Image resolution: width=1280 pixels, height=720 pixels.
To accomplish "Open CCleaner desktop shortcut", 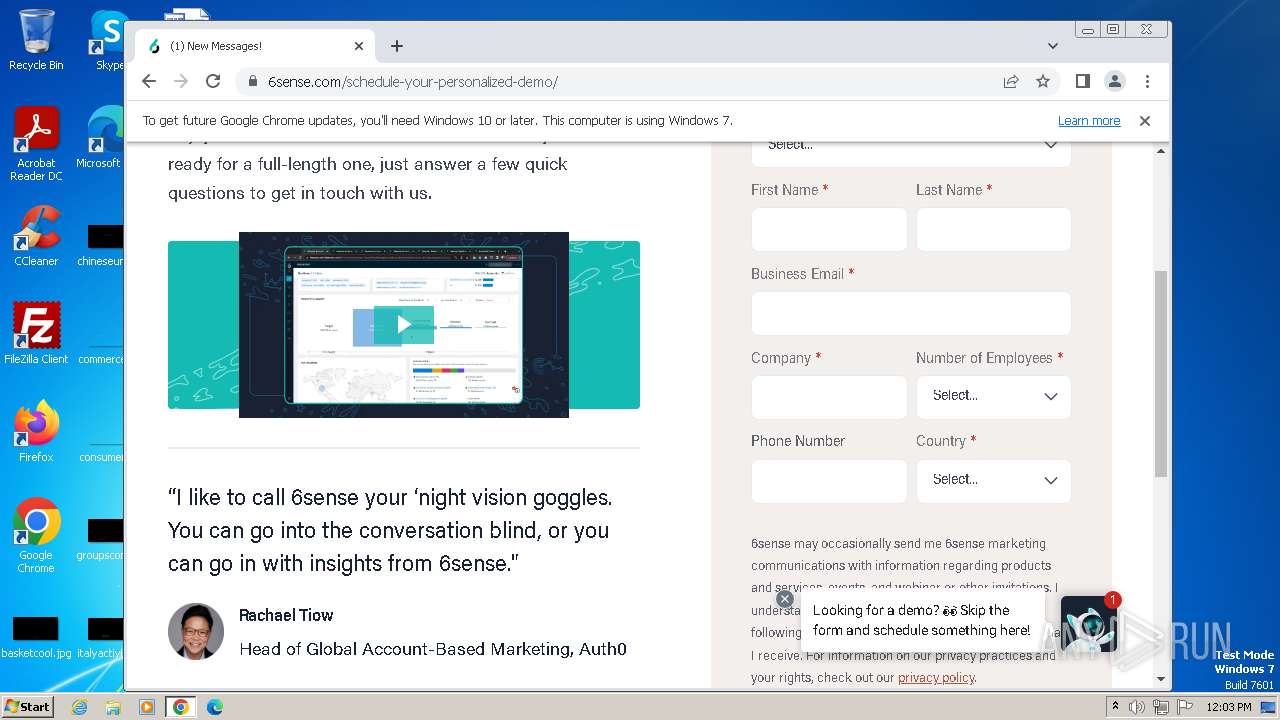I will point(36,236).
